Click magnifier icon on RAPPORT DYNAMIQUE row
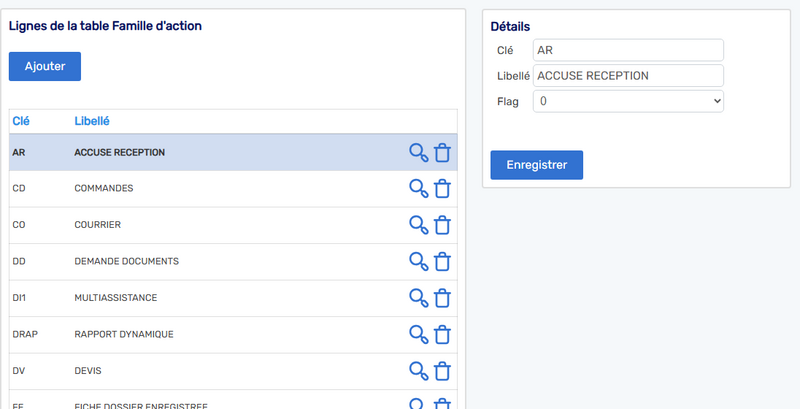The image size is (800, 409). (x=419, y=335)
